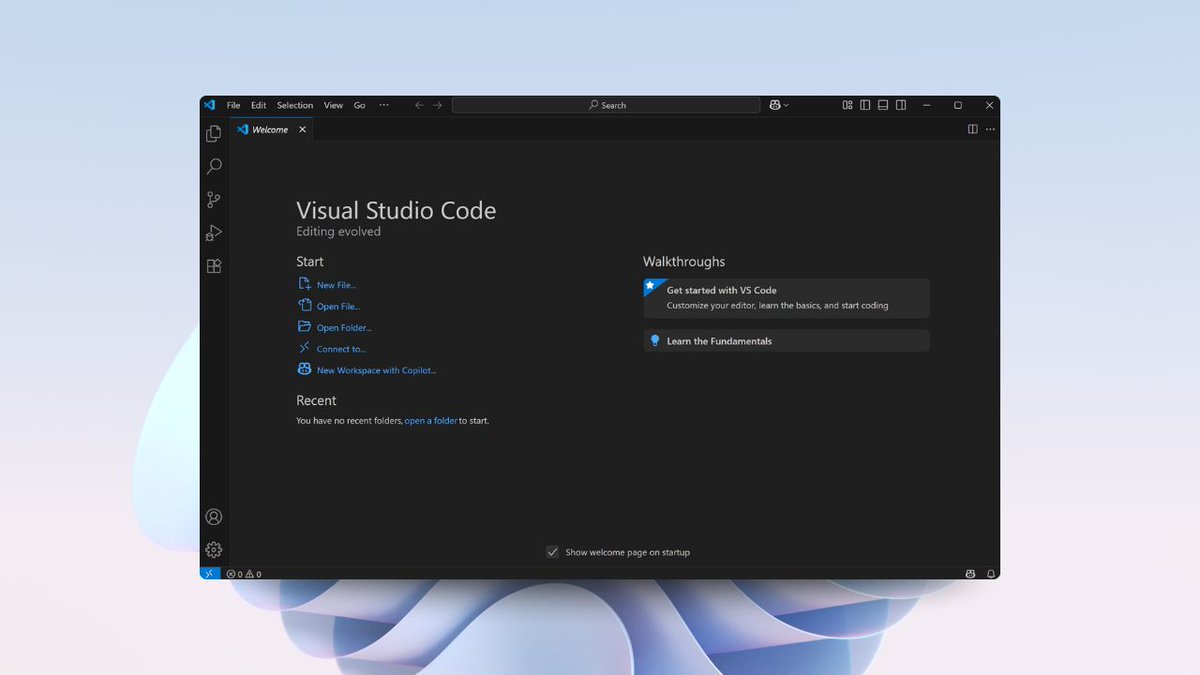
Task: Open Learn the Fundamentals walkthrough
Action: [786, 341]
